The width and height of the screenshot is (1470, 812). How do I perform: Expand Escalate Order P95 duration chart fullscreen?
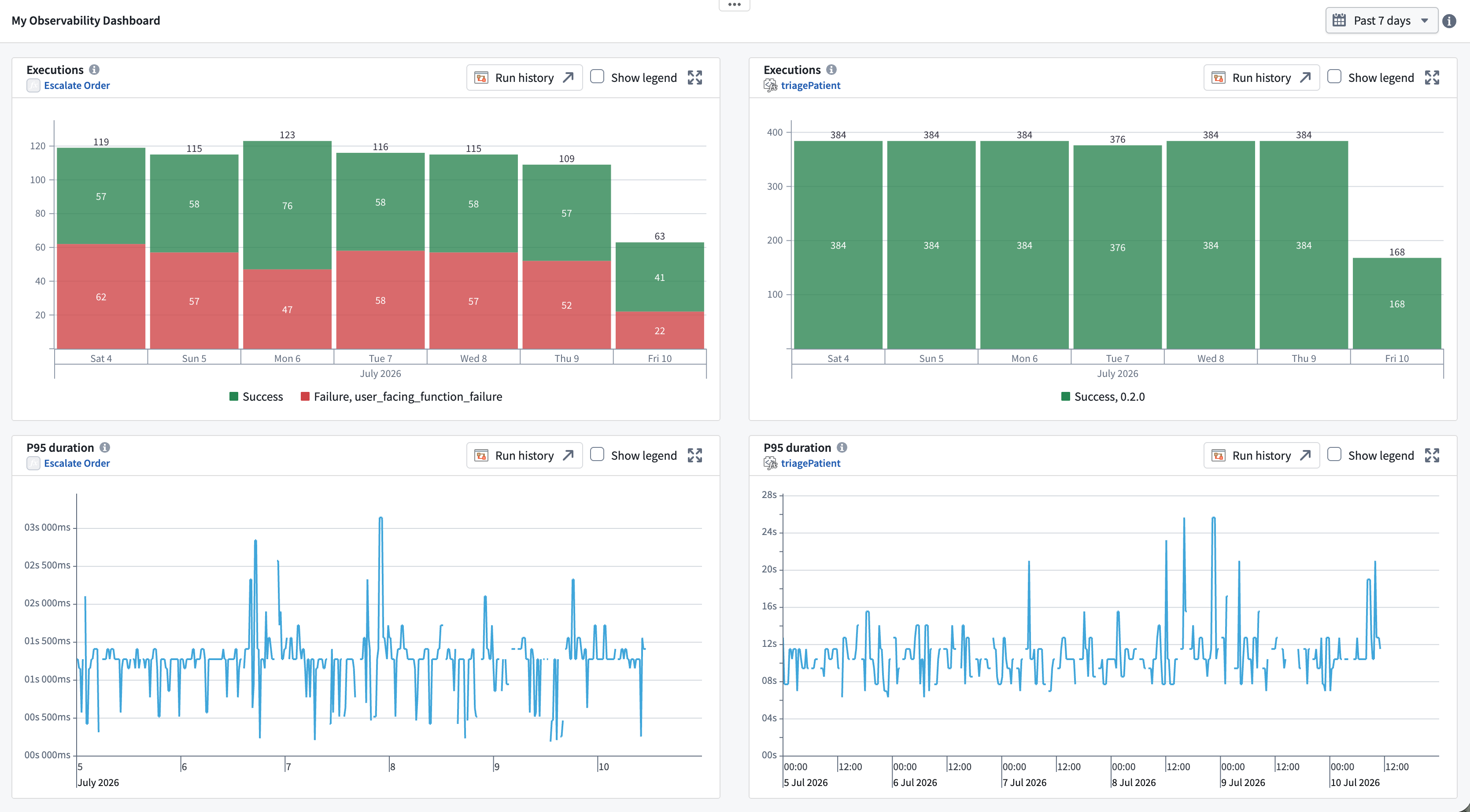[x=694, y=455]
